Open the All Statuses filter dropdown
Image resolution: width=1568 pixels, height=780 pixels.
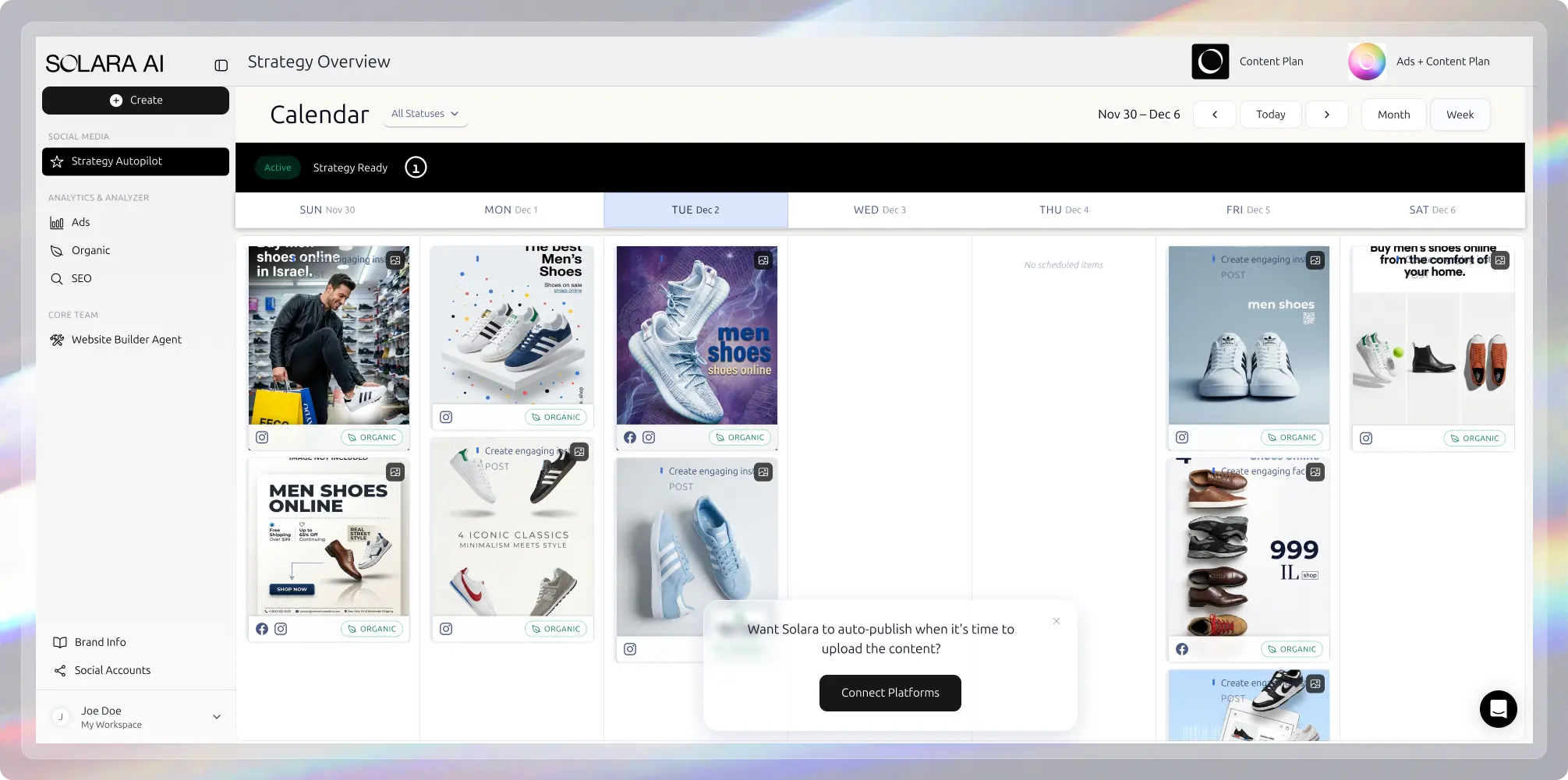(x=425, y=114)
